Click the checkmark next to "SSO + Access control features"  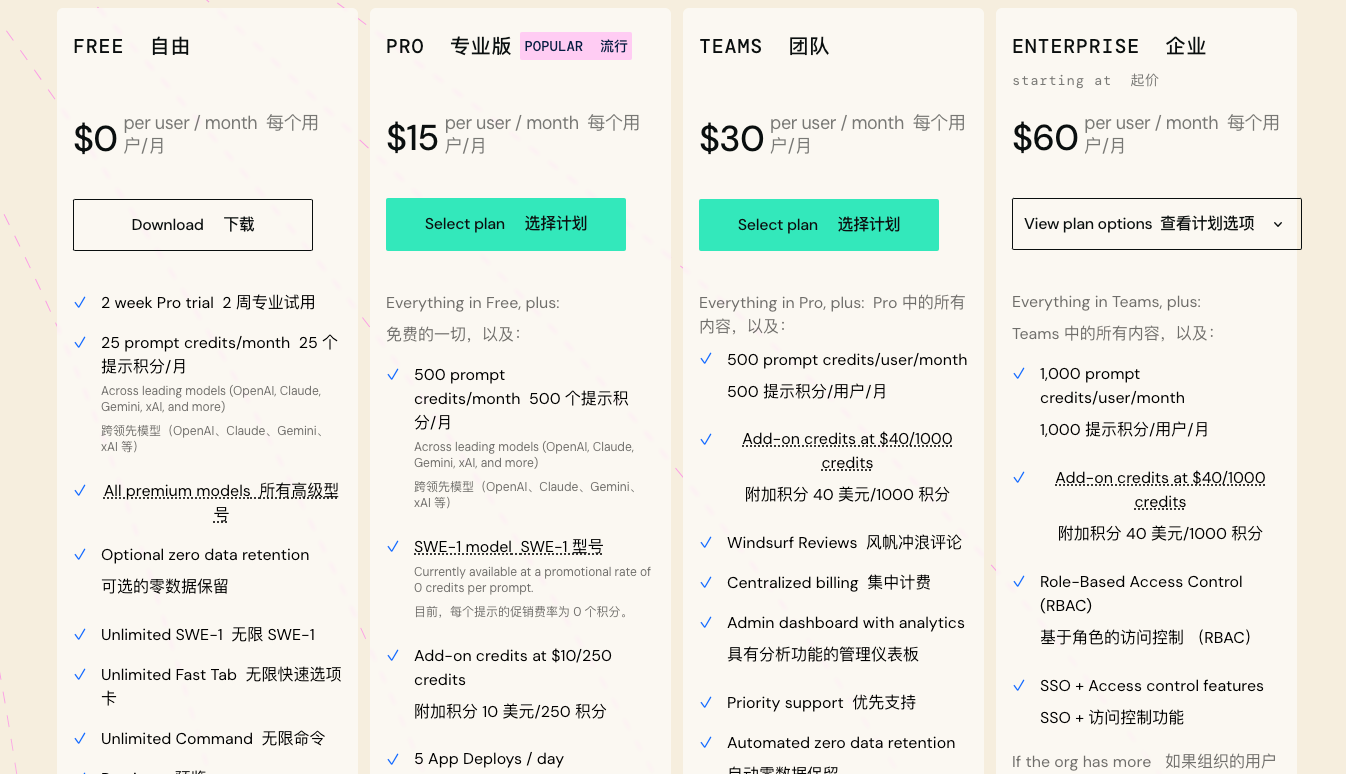(x=1019, y=685)
